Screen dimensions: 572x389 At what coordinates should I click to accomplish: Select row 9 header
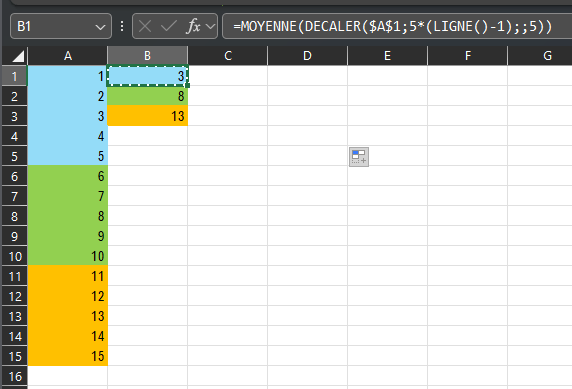coord(14,236)
